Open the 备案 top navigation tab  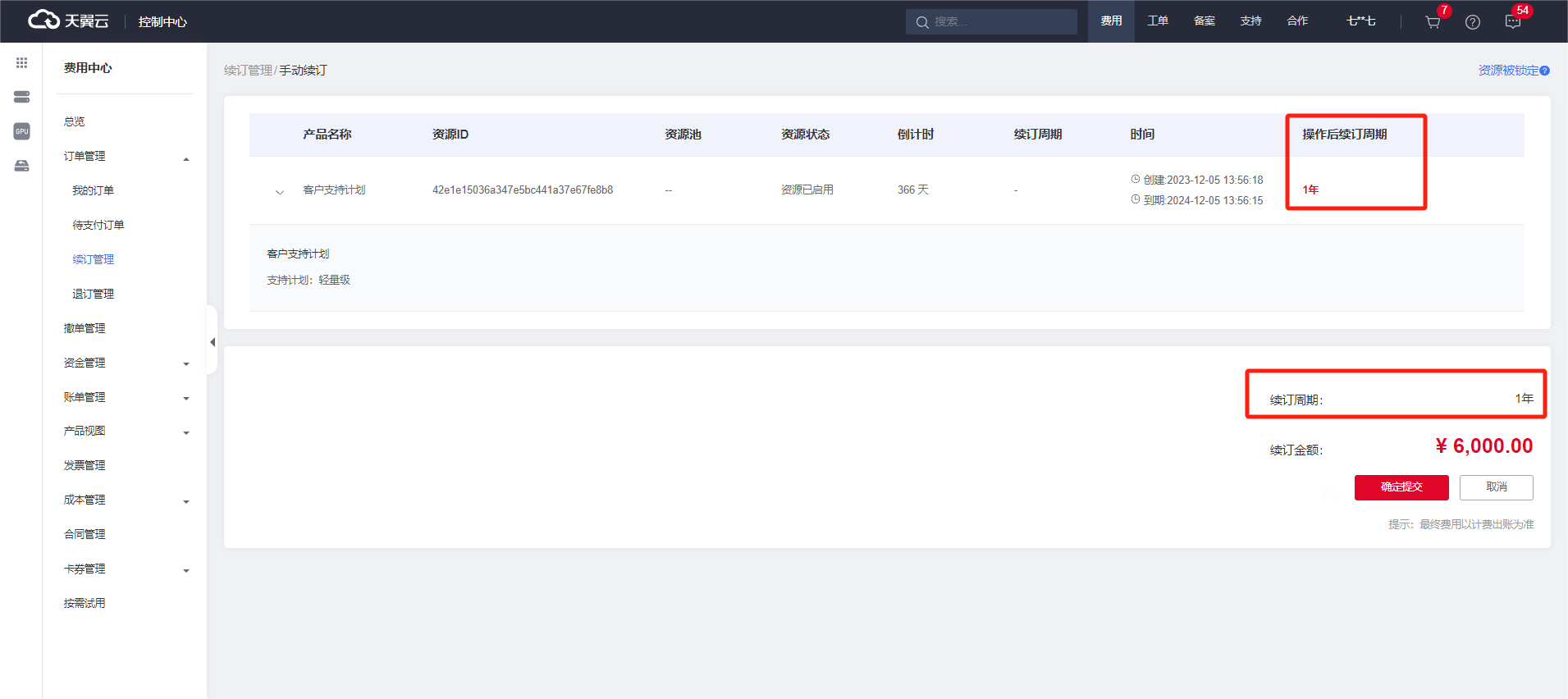[x=1205, y=21]
